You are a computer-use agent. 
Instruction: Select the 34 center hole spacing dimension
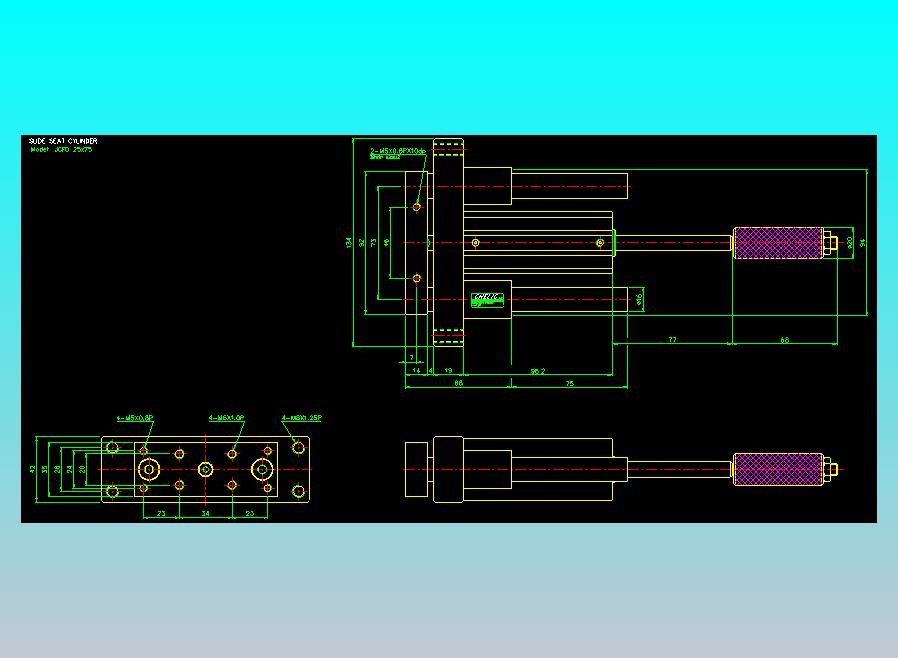(x=206, y=514)
